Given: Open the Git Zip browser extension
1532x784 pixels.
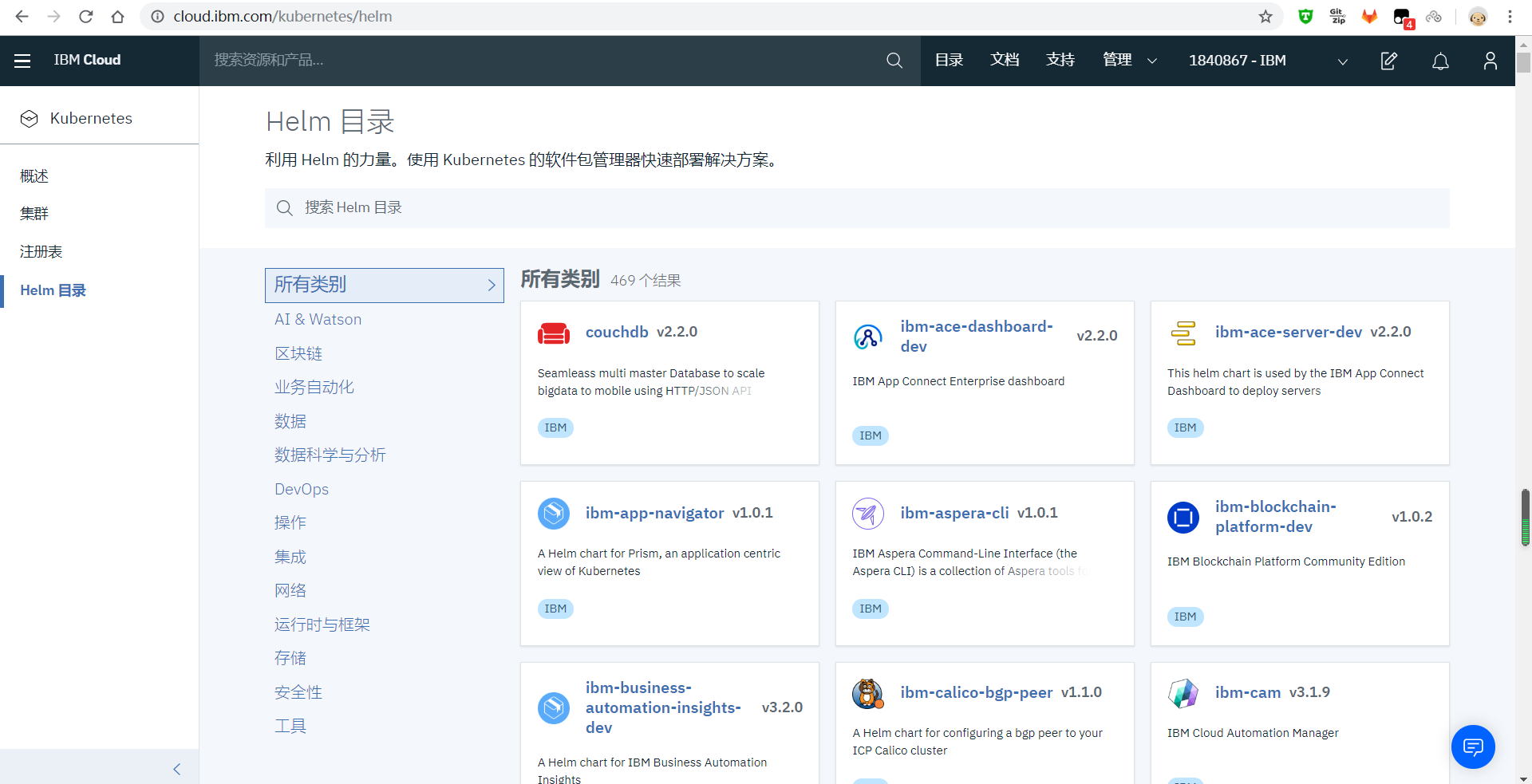Looking at the screenshot, I should click(1337, 17).
